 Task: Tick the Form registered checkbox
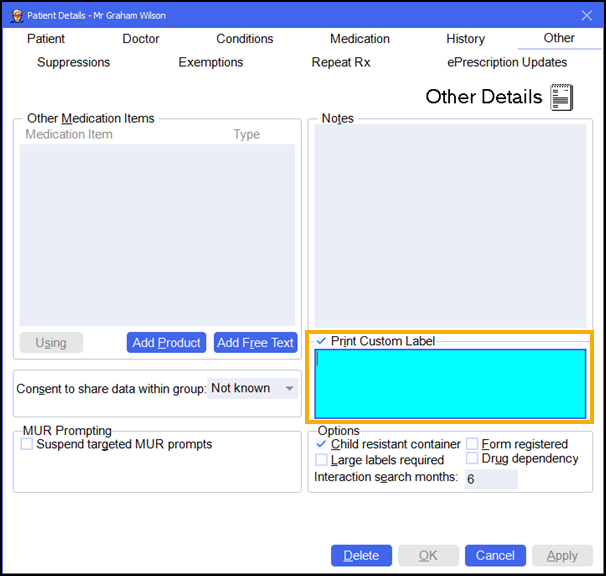coord(472,444)
